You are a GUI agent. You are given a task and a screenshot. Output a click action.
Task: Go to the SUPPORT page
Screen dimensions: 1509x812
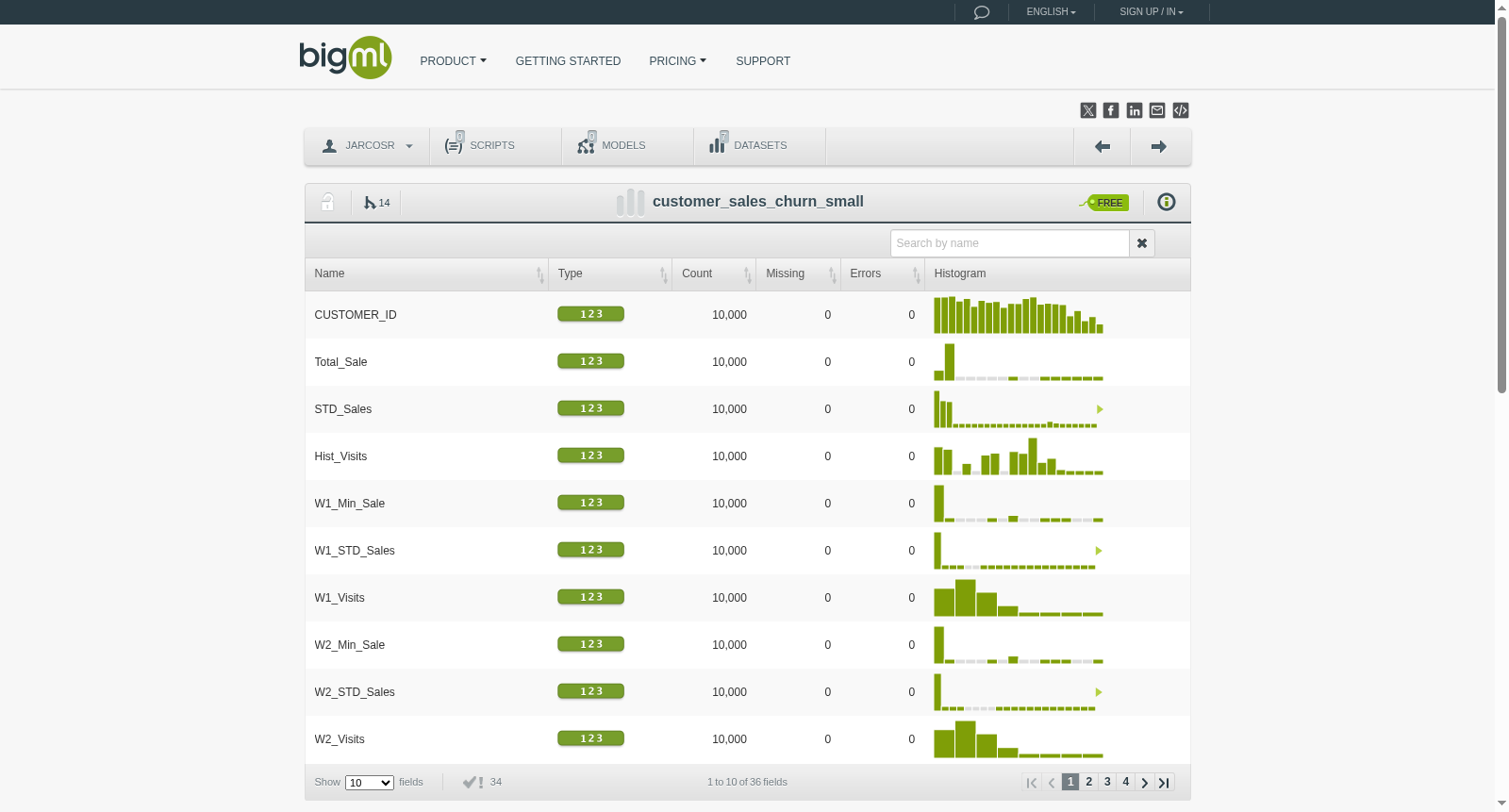[x=763, y=61]
